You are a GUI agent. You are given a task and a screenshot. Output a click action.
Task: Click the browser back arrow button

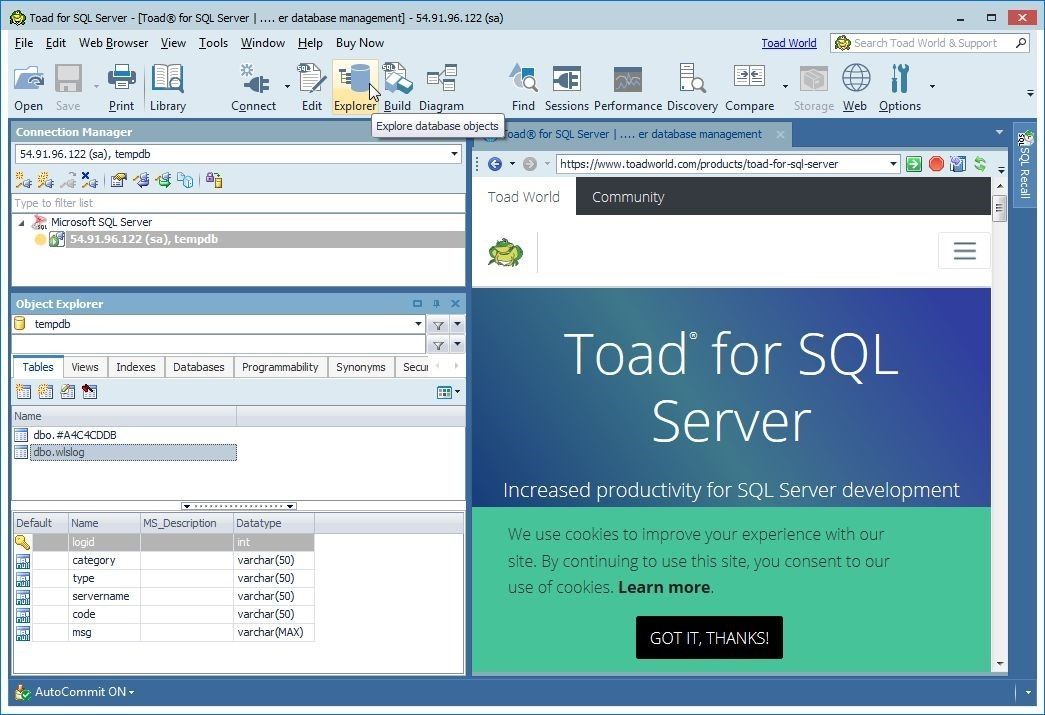tap(495, 164)
